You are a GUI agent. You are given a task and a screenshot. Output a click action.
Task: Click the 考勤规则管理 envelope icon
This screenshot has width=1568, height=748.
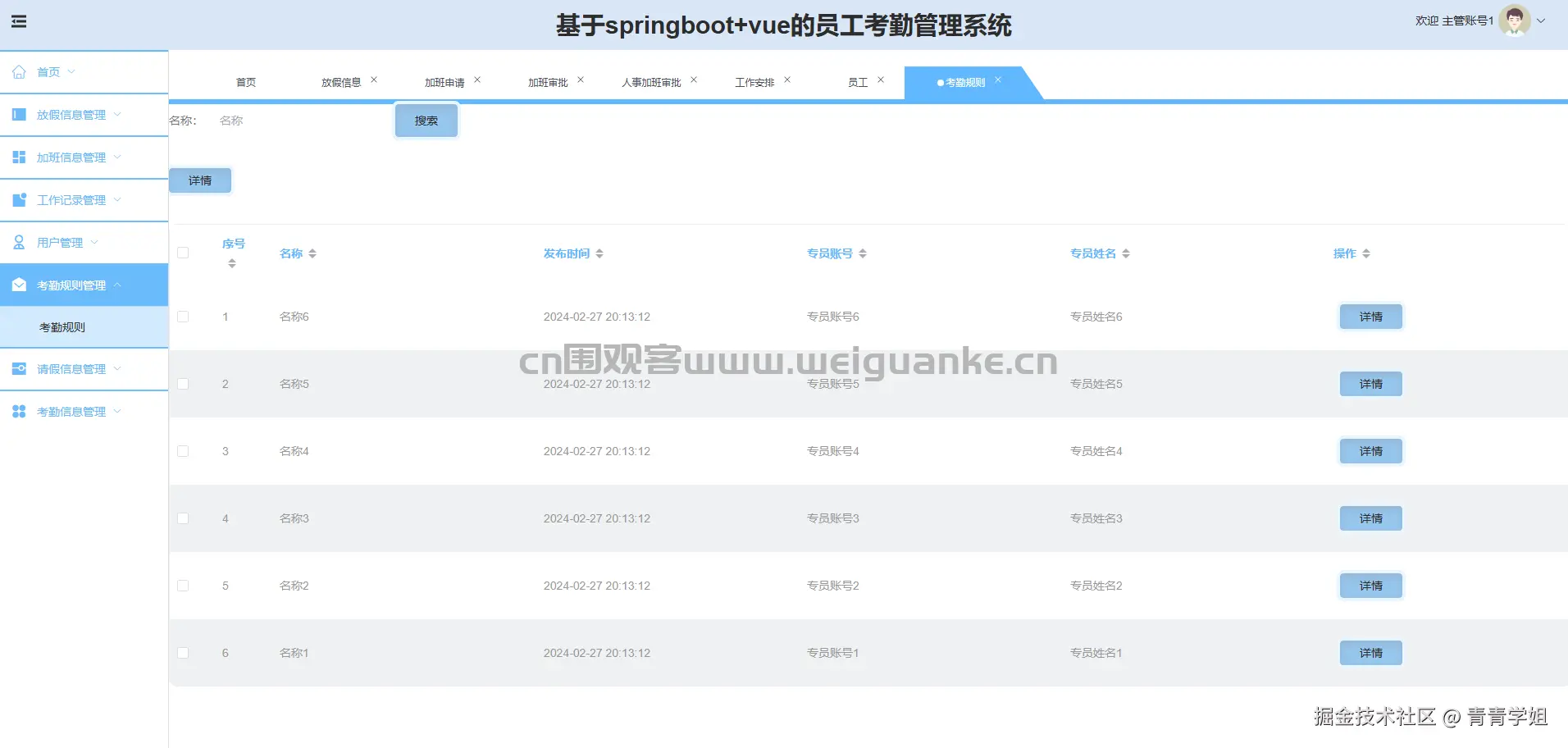(19, 285)
